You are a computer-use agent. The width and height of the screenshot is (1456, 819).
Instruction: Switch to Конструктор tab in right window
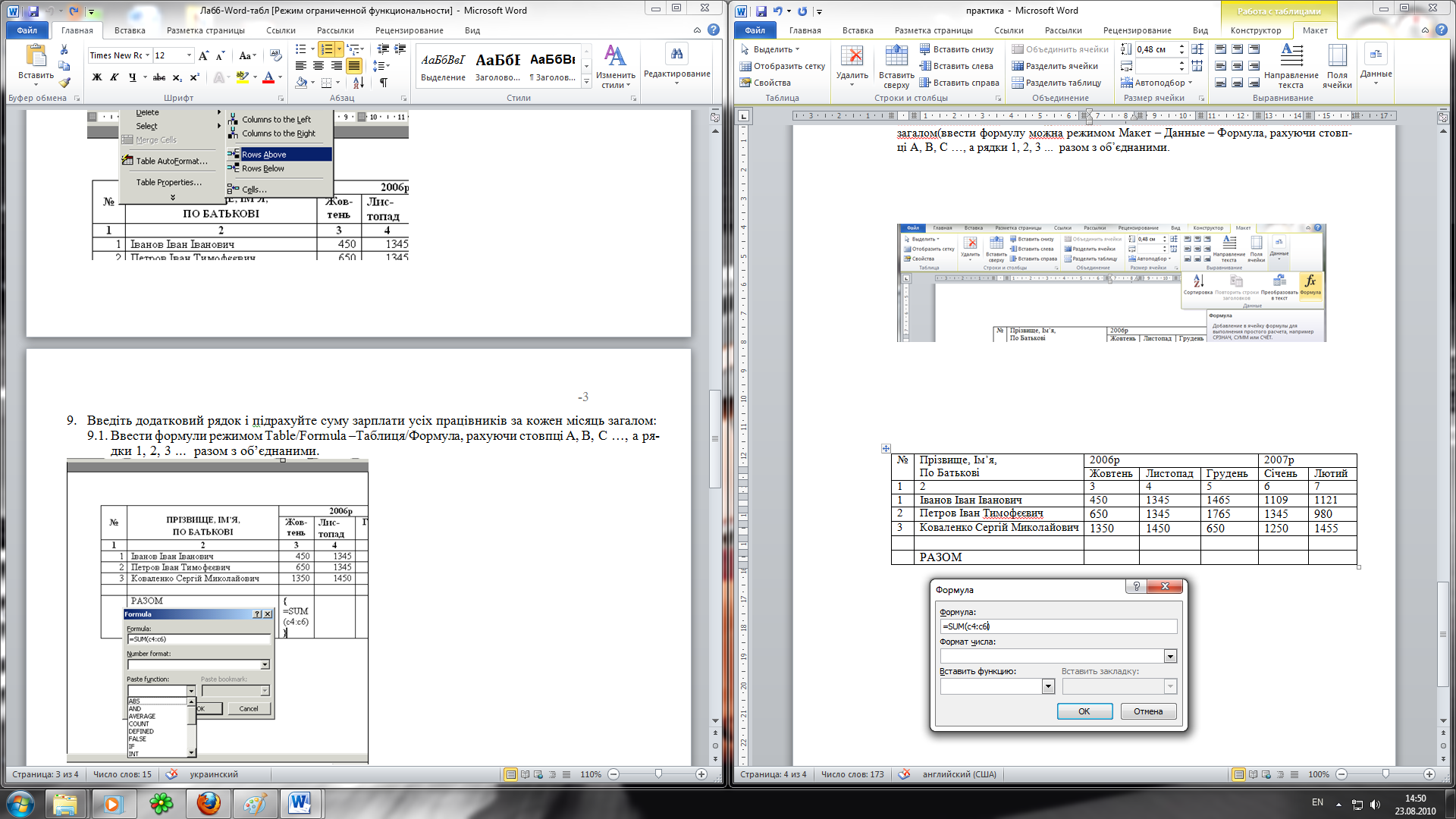coord(1256,30)
